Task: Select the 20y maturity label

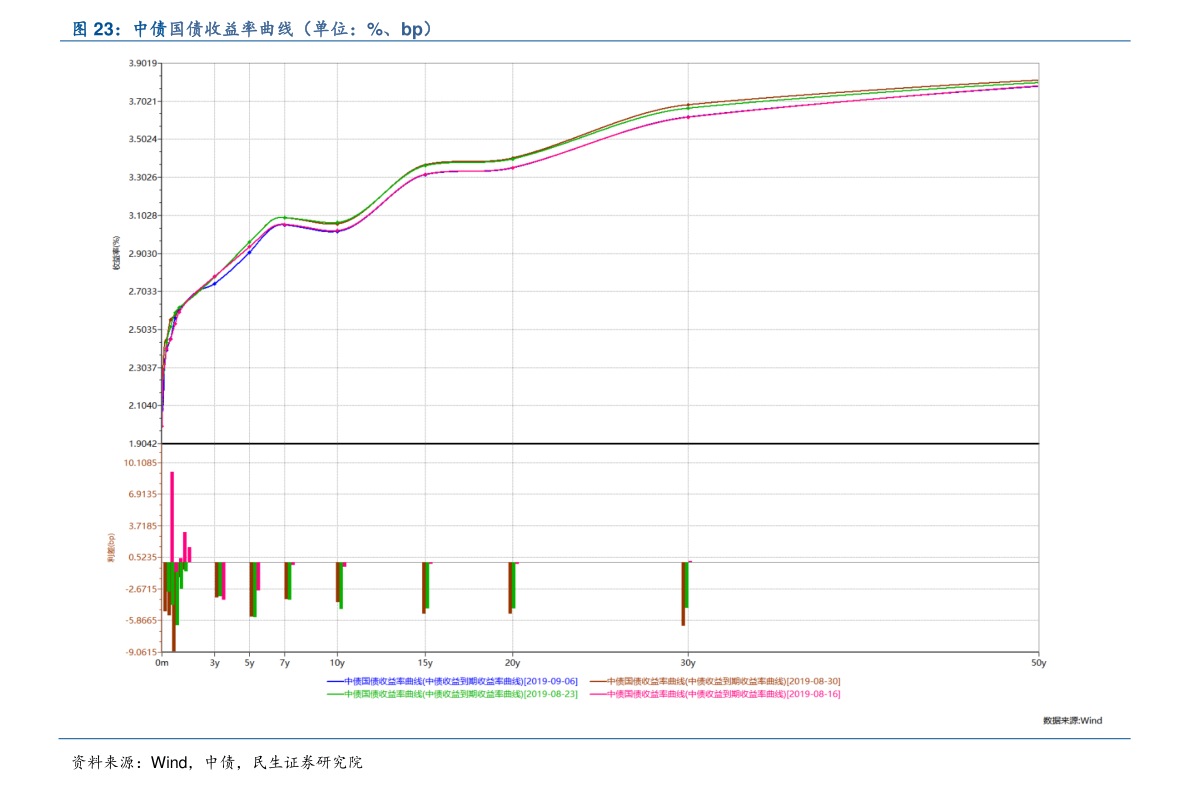Action: click(x=513, y=663)
